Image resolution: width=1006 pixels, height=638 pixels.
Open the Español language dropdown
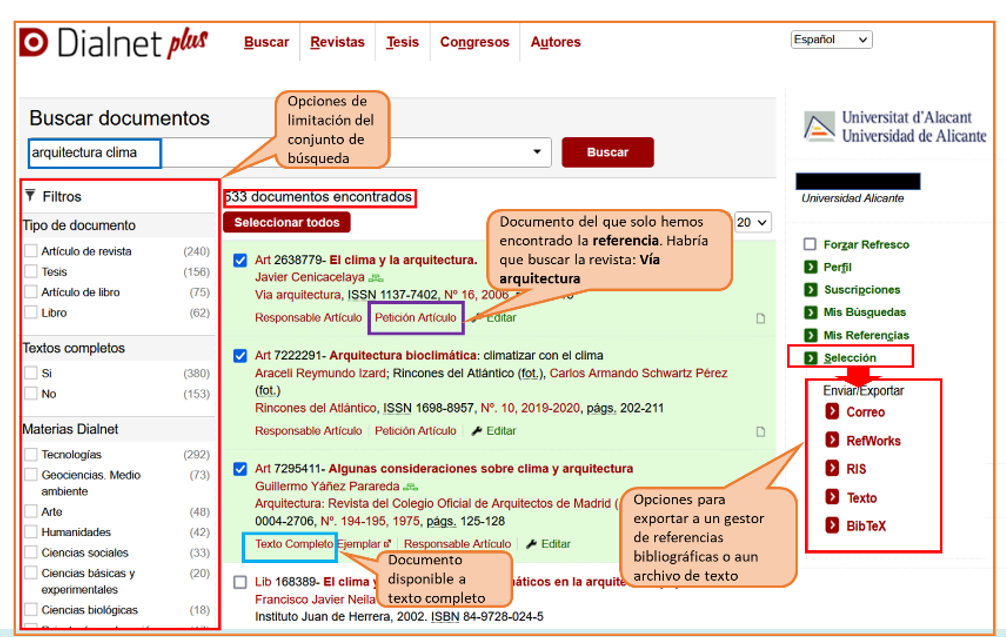point(830,40)
